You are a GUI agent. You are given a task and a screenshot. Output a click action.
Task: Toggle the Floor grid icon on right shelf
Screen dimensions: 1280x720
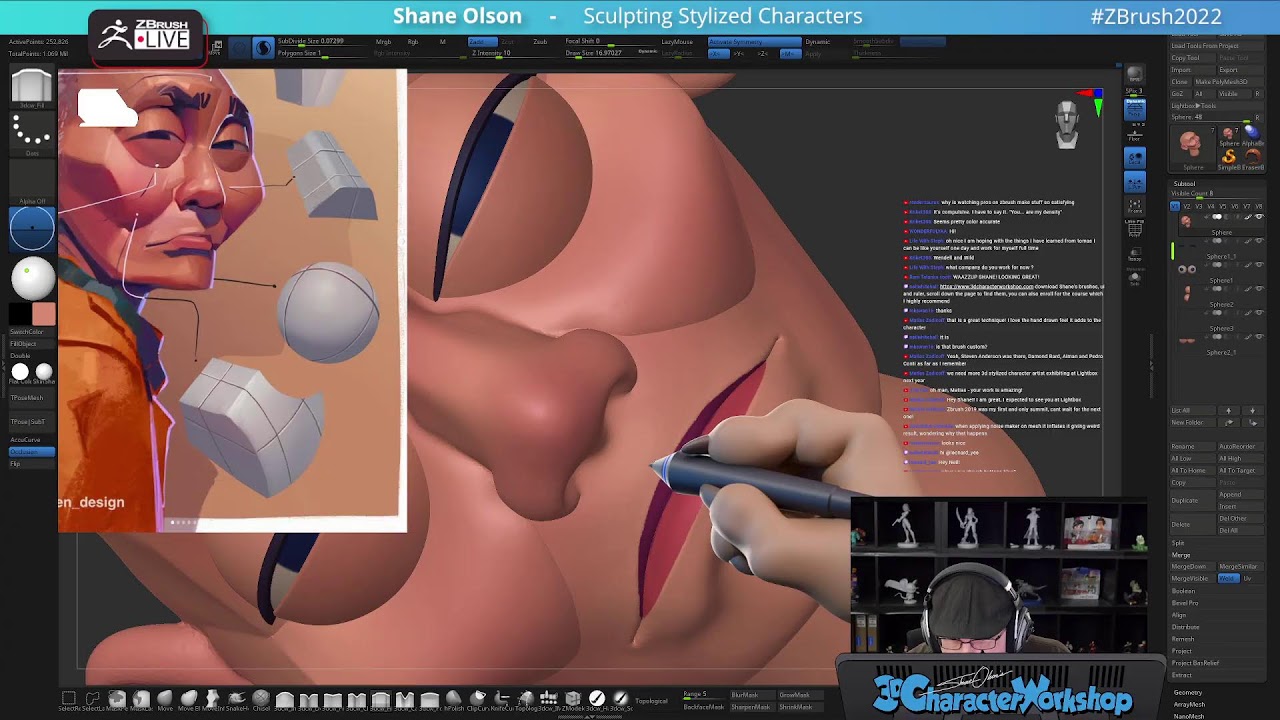[1134, 135]
